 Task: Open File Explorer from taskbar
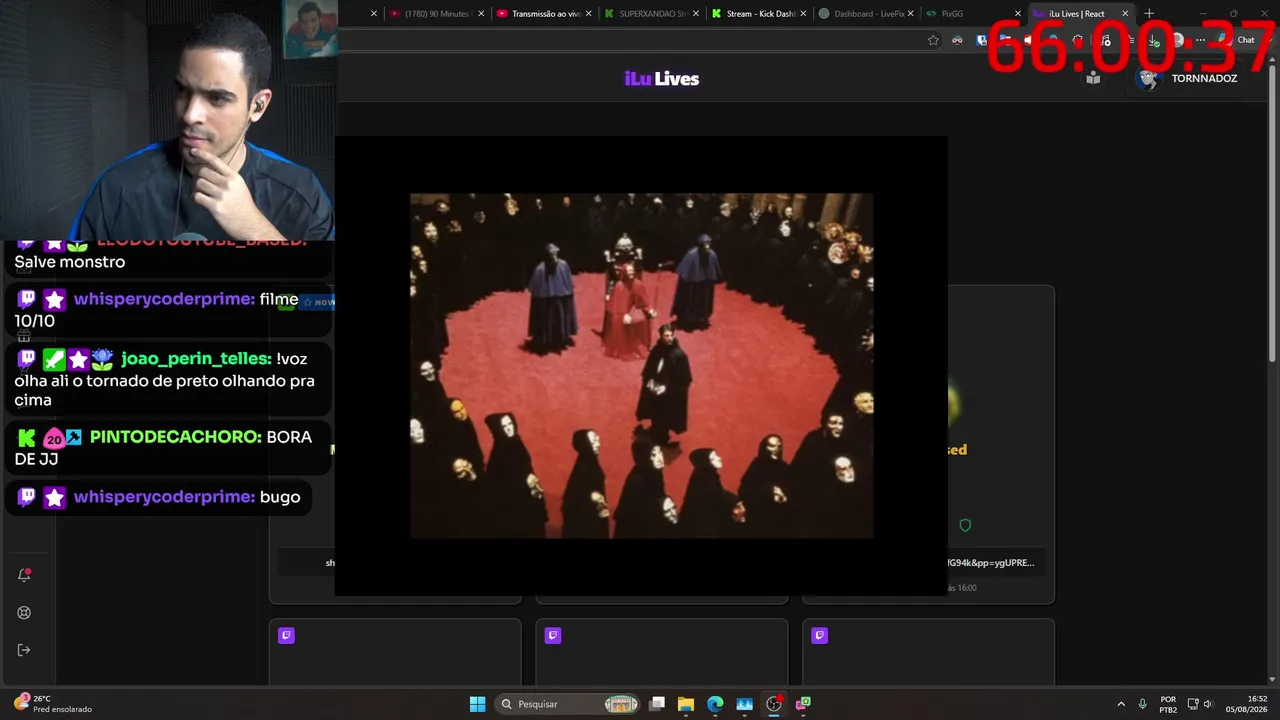tap(686, 704)
